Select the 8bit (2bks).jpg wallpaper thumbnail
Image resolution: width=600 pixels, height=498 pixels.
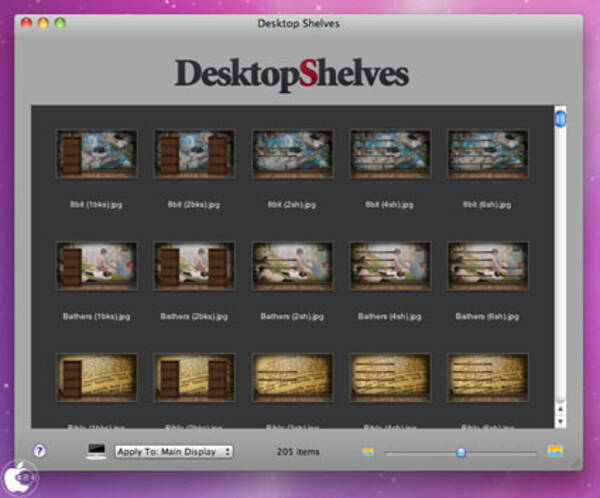coord(194,153)
